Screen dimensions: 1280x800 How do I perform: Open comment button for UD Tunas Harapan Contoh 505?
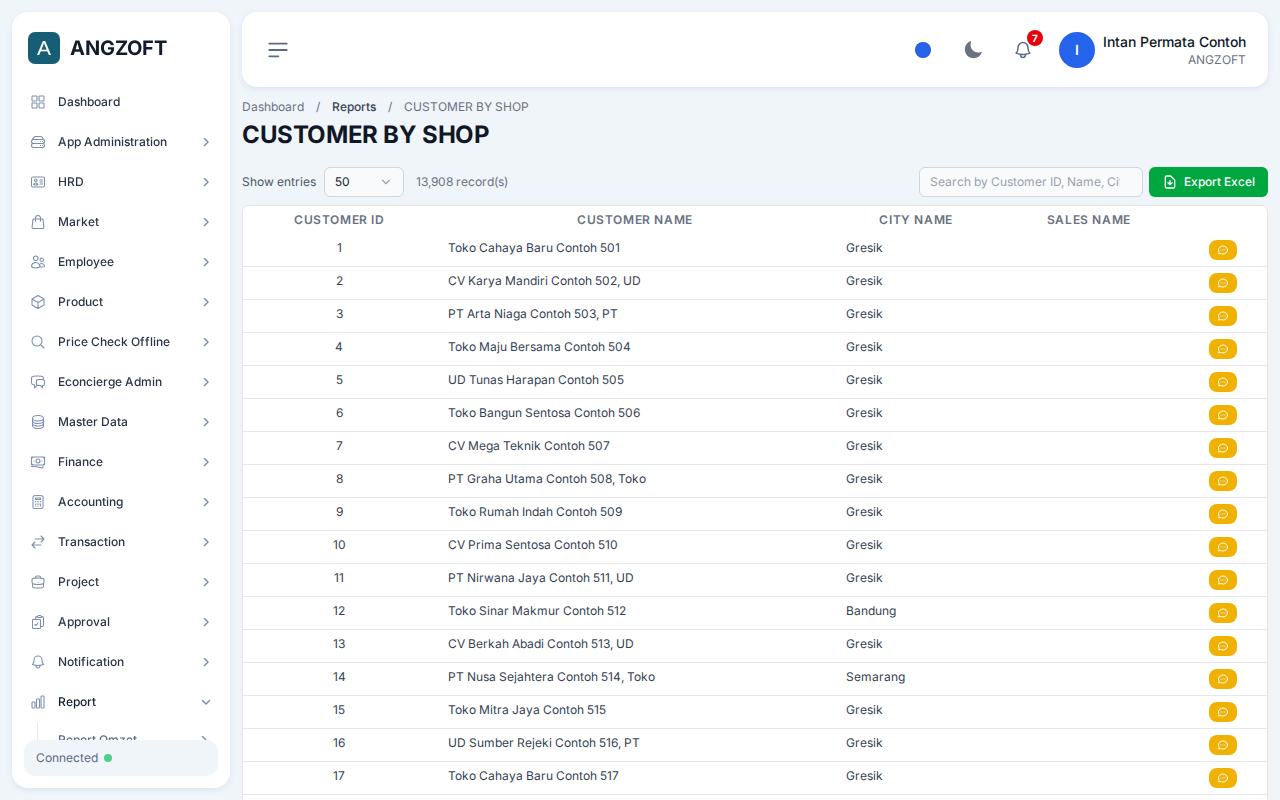1223,382
